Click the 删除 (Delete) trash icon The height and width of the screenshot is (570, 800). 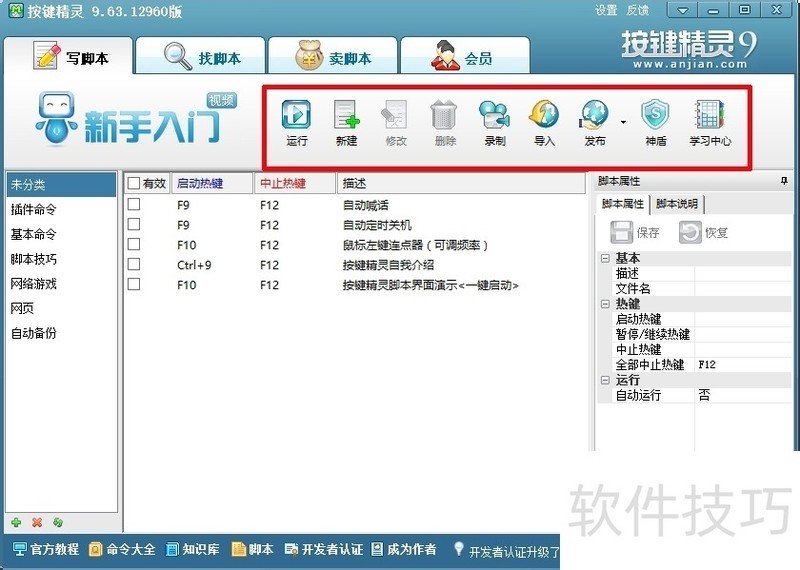(445, 122)
